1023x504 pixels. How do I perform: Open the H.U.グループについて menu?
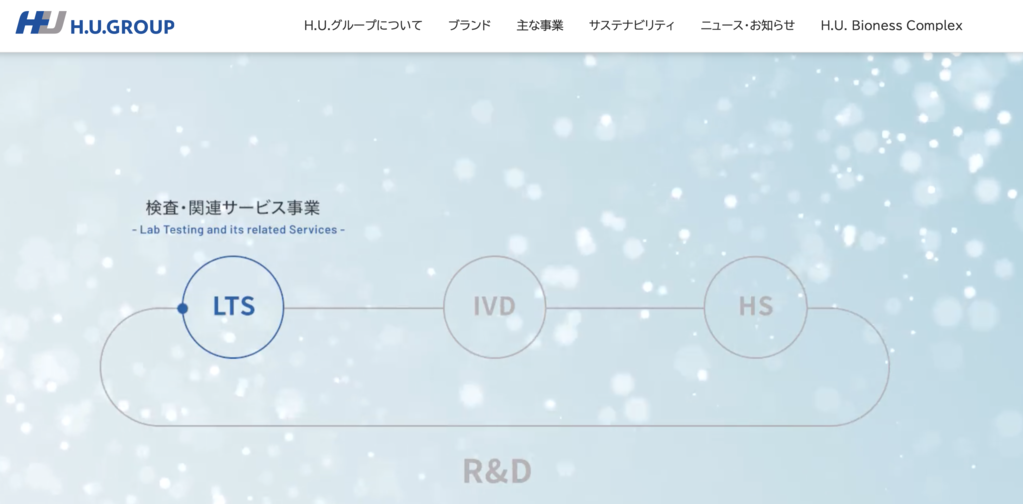point(363,26)
